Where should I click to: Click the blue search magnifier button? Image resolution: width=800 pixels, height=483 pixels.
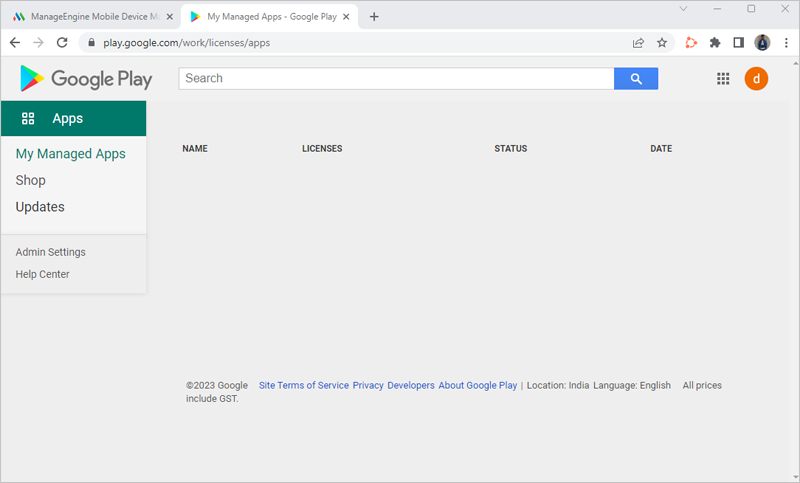click(x=635, y=79)
